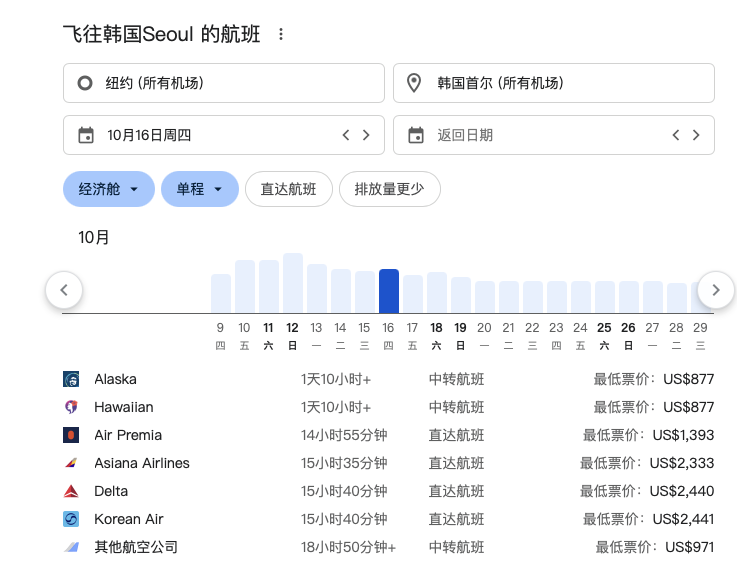The width and height of the screenshot is (737, 568).
Task: Click the Asiana Airlines logo icon
Action: [x=71, y=463]
